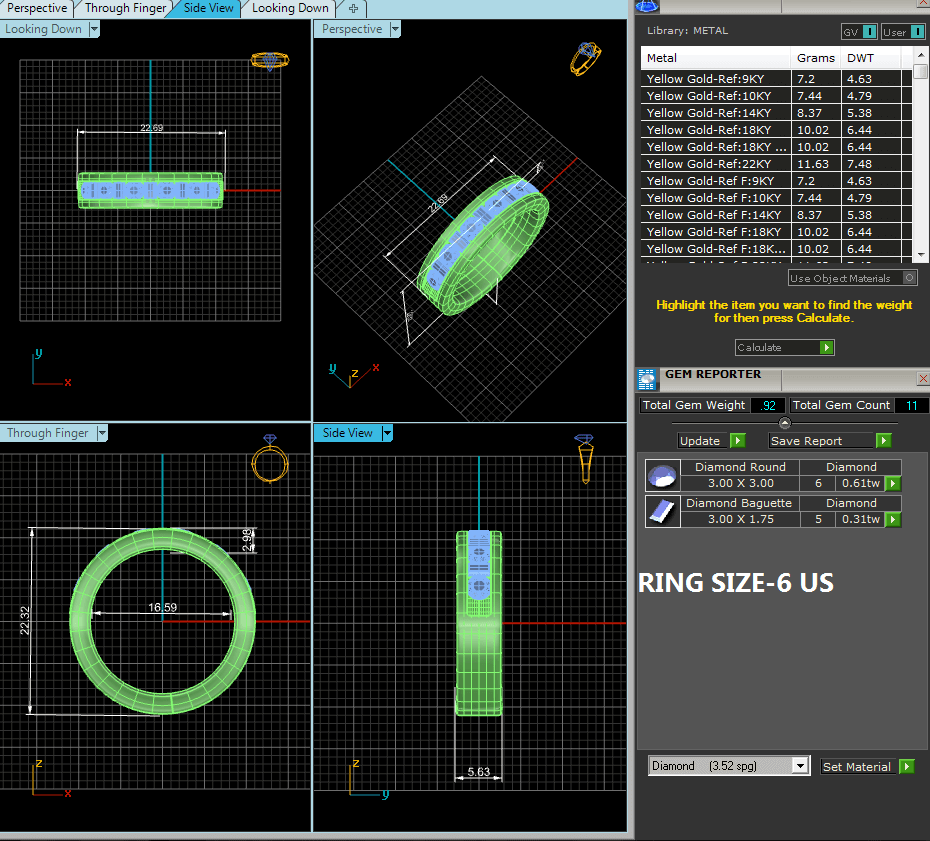
Task: Switch to the Perspective tab
Action: click(37, 8)
